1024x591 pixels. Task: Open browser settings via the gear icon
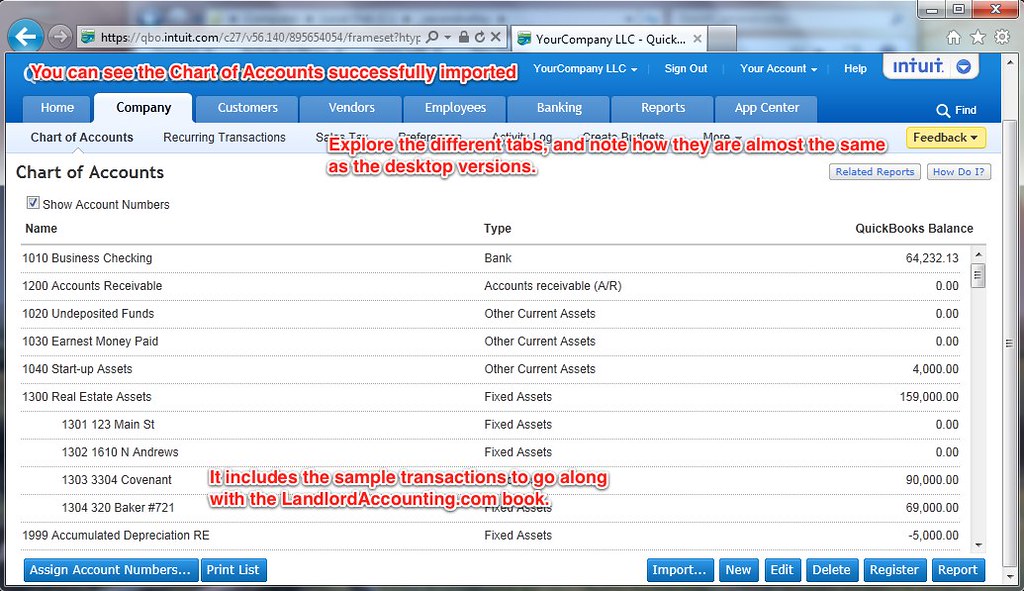point(1000,37)
